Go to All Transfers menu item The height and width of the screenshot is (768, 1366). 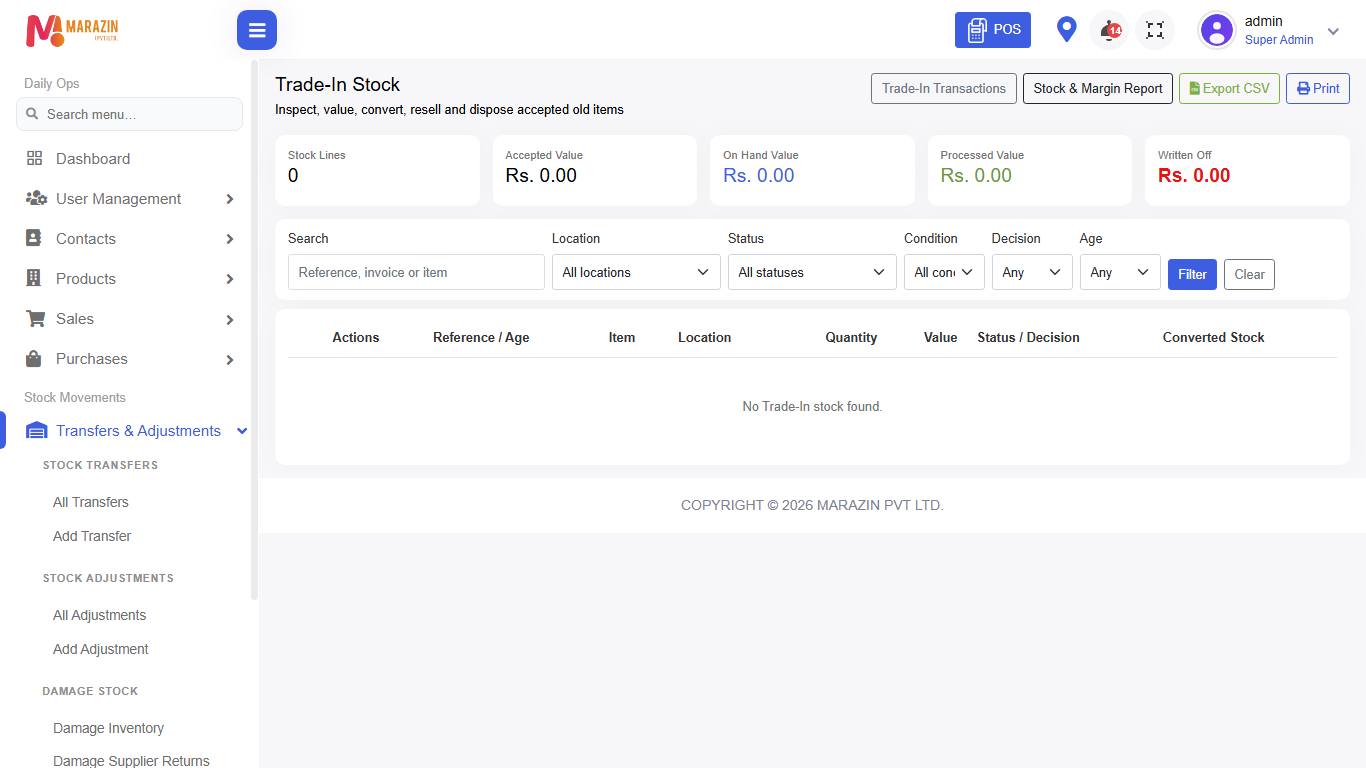91,502
